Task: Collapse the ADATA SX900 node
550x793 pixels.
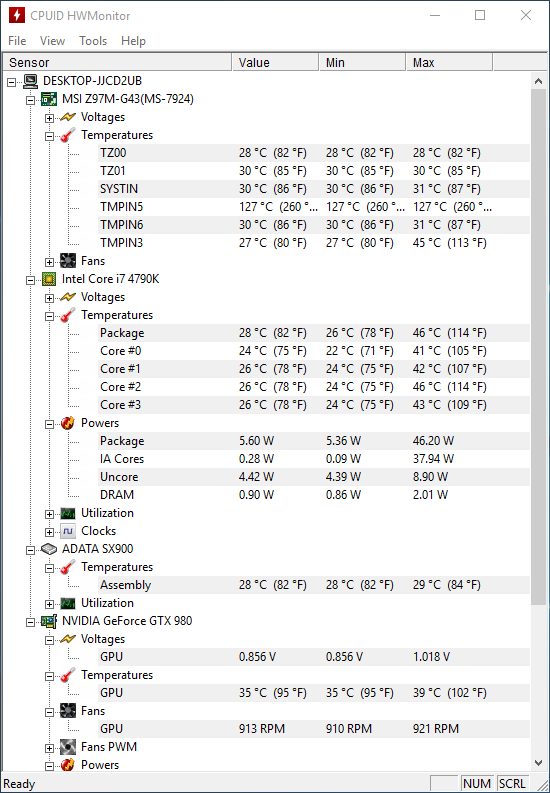Action: (31, 550)
